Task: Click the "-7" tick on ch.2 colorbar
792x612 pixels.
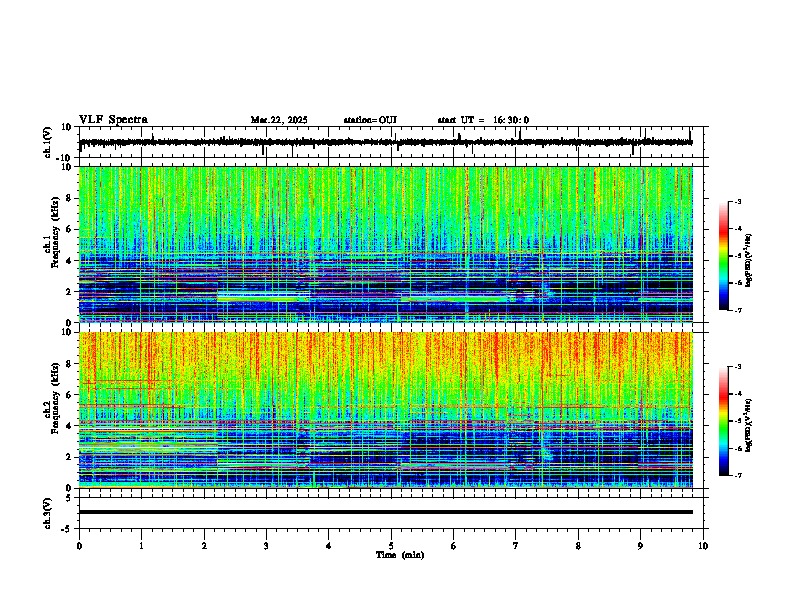Action: [x=737, y=475]
